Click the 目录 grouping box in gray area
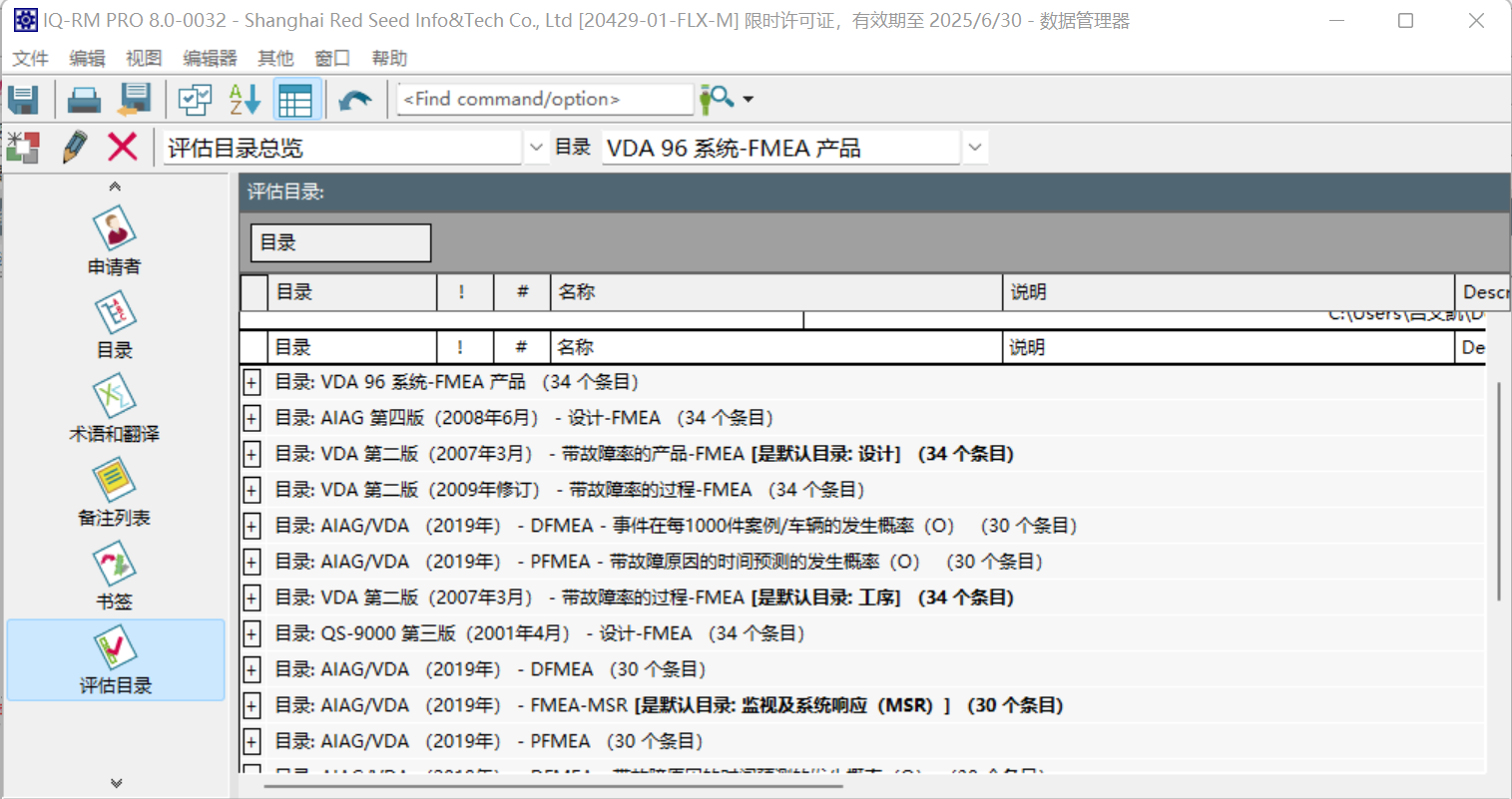 point(340,242)
